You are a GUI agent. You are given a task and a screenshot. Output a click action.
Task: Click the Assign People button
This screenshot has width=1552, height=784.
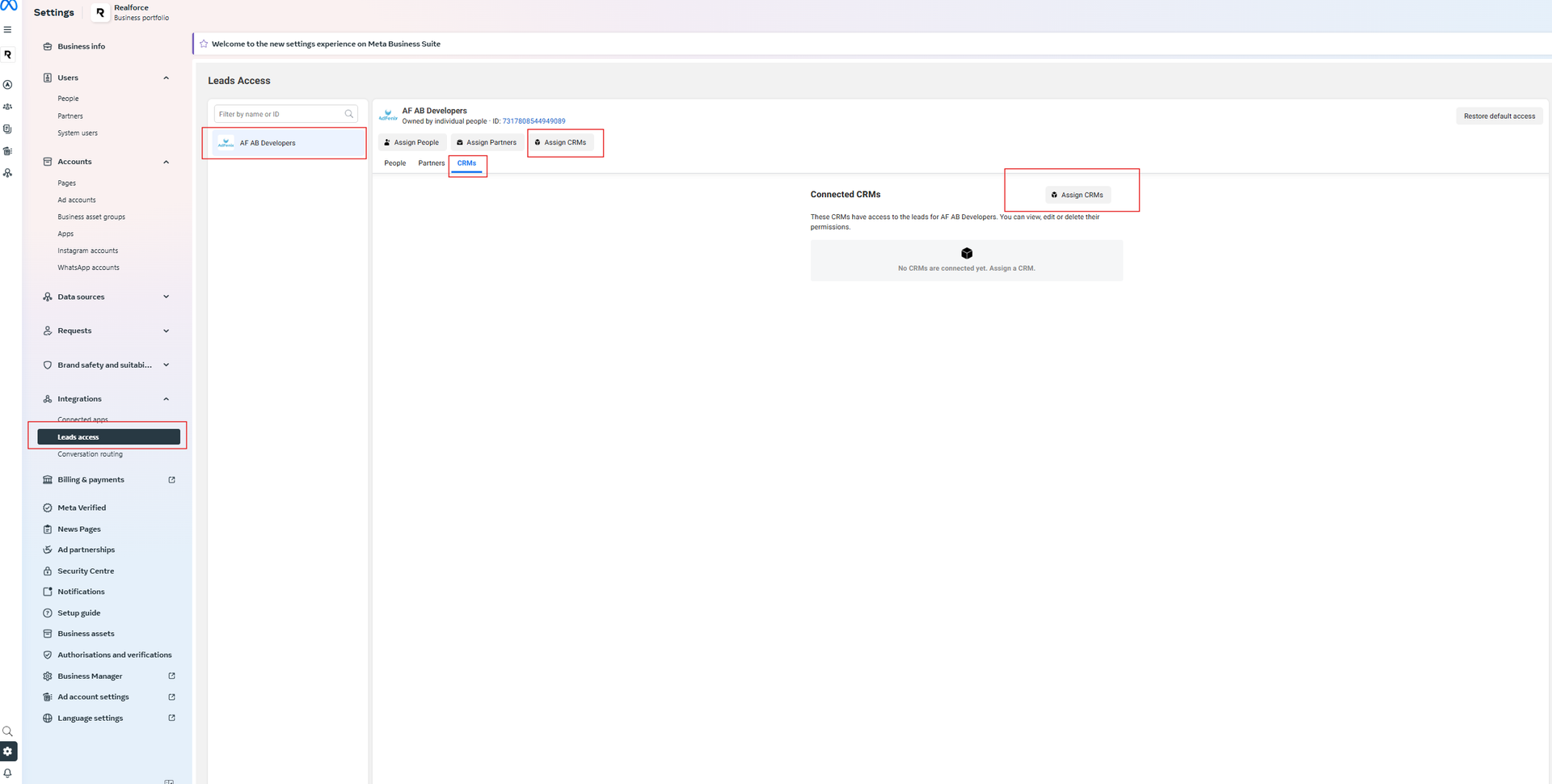click(x=412, y=142)
